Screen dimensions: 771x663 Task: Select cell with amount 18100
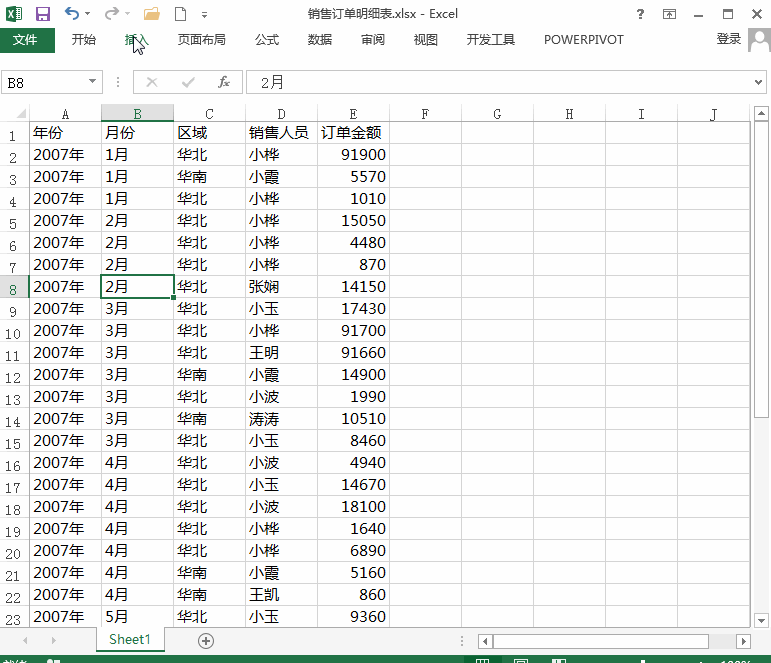[353, 507]
